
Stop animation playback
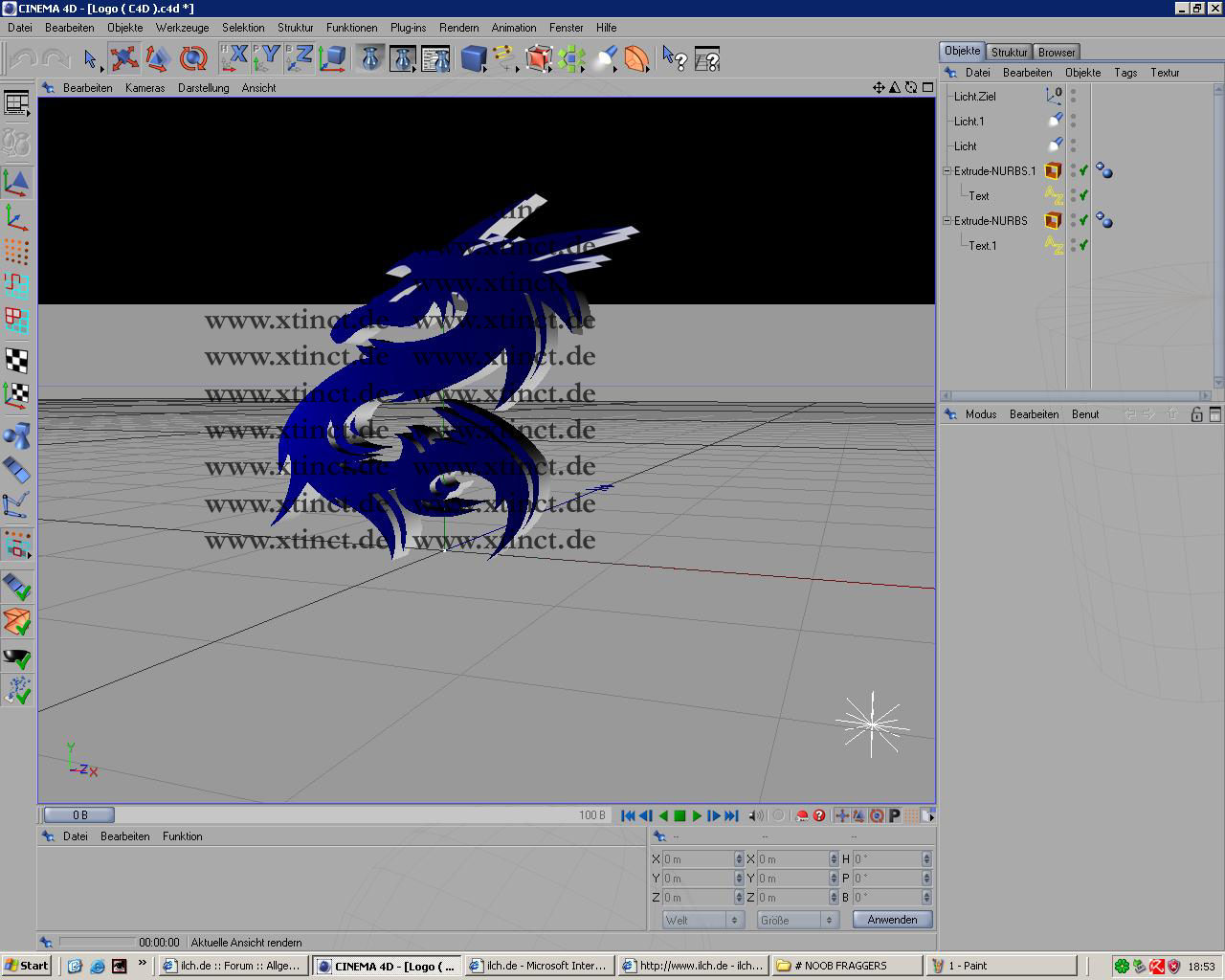coord(679,815)
